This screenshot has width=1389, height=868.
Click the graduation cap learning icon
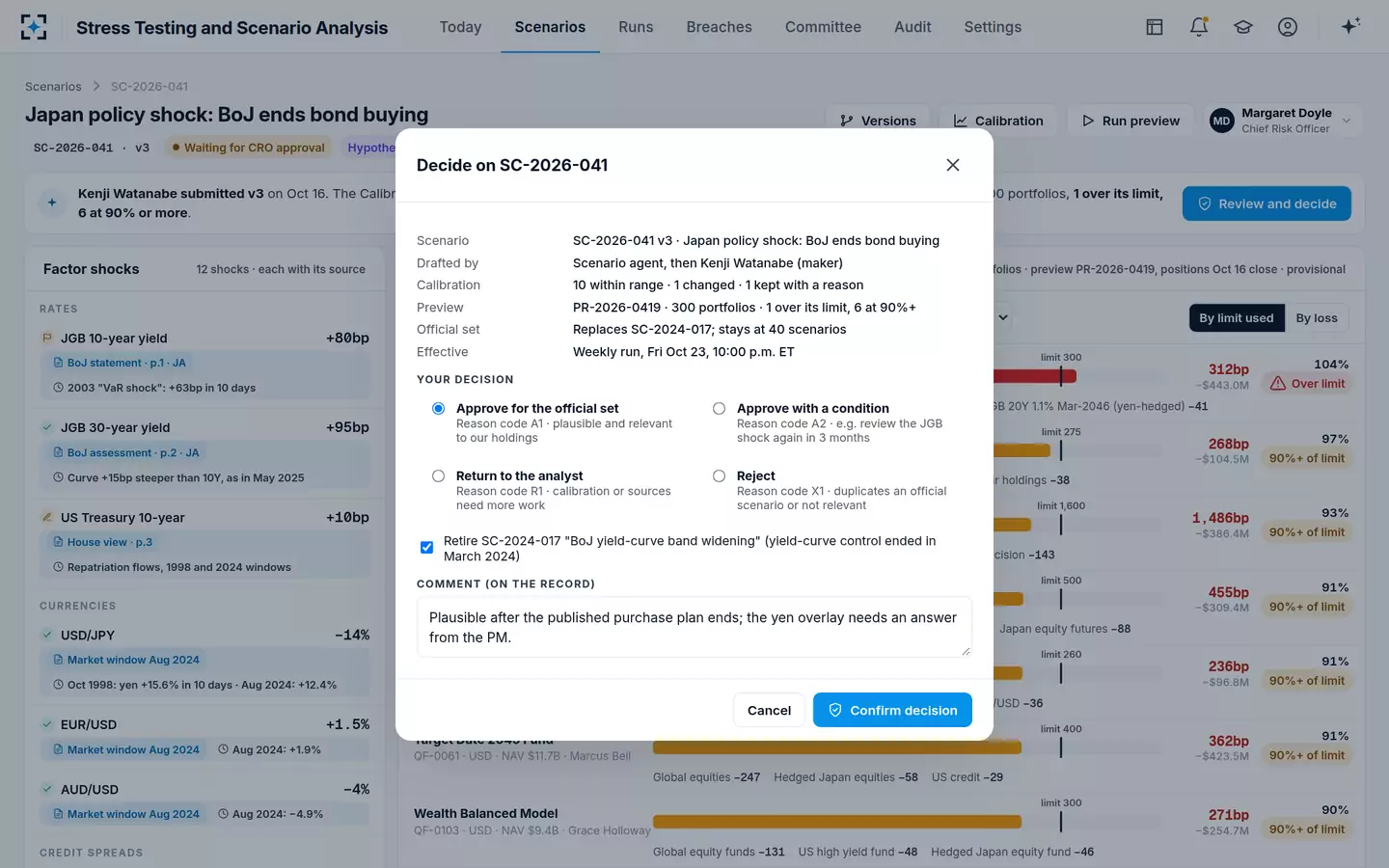tap(1243, 27)
